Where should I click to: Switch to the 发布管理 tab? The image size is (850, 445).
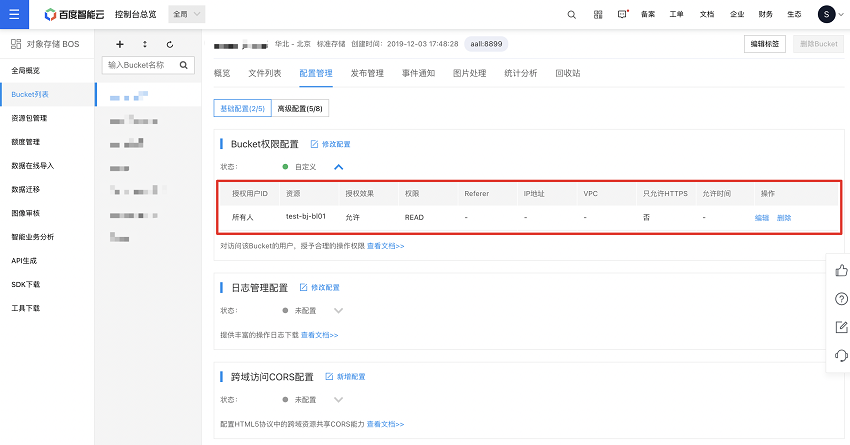pos(367,73)
